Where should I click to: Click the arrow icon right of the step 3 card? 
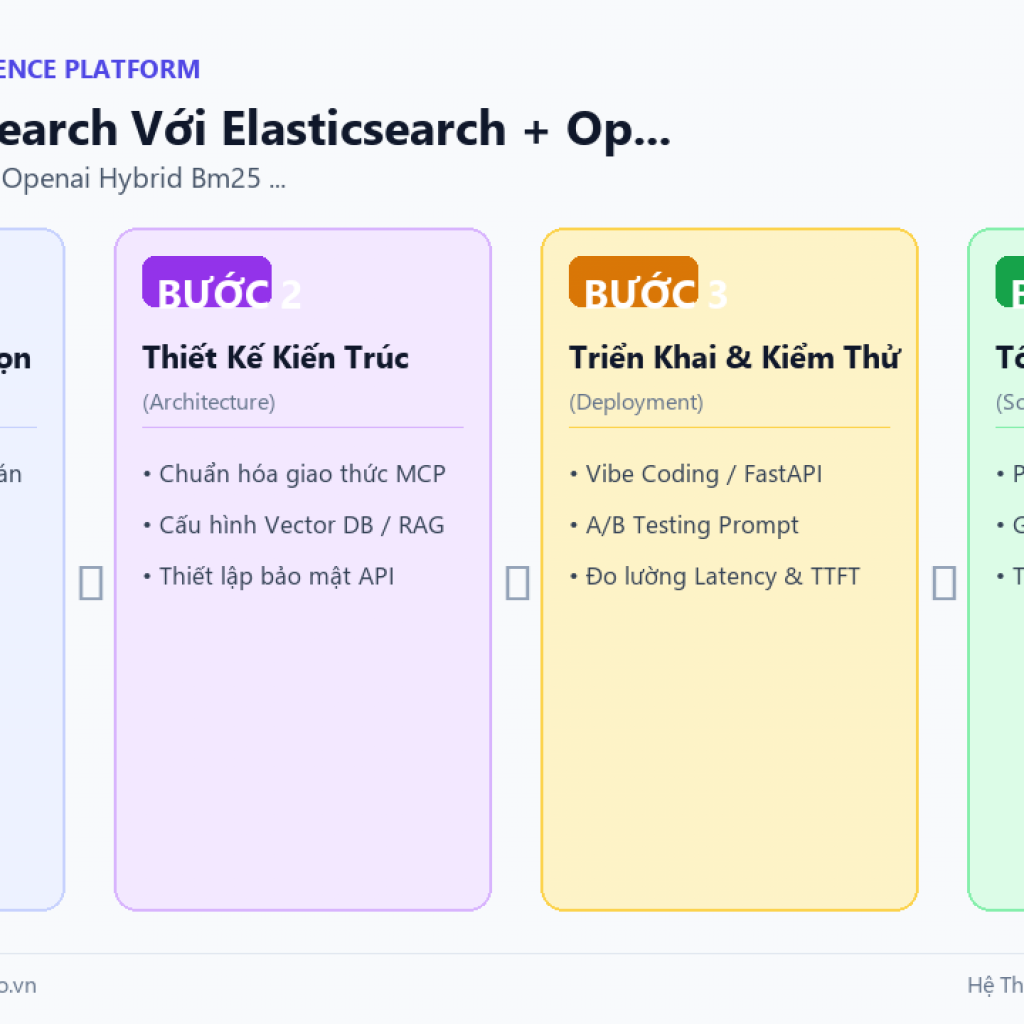tap(944, 583)
